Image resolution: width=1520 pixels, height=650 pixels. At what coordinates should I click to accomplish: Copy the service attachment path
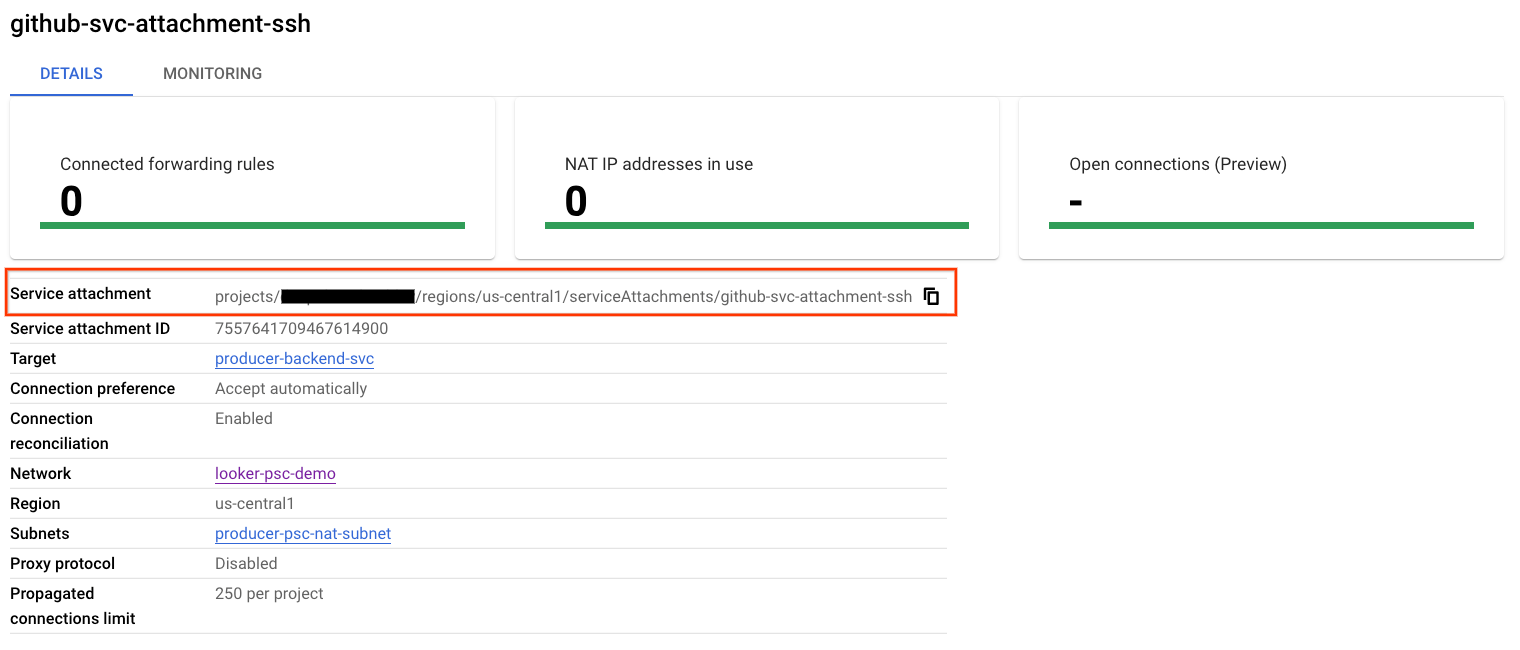[931, 296]
